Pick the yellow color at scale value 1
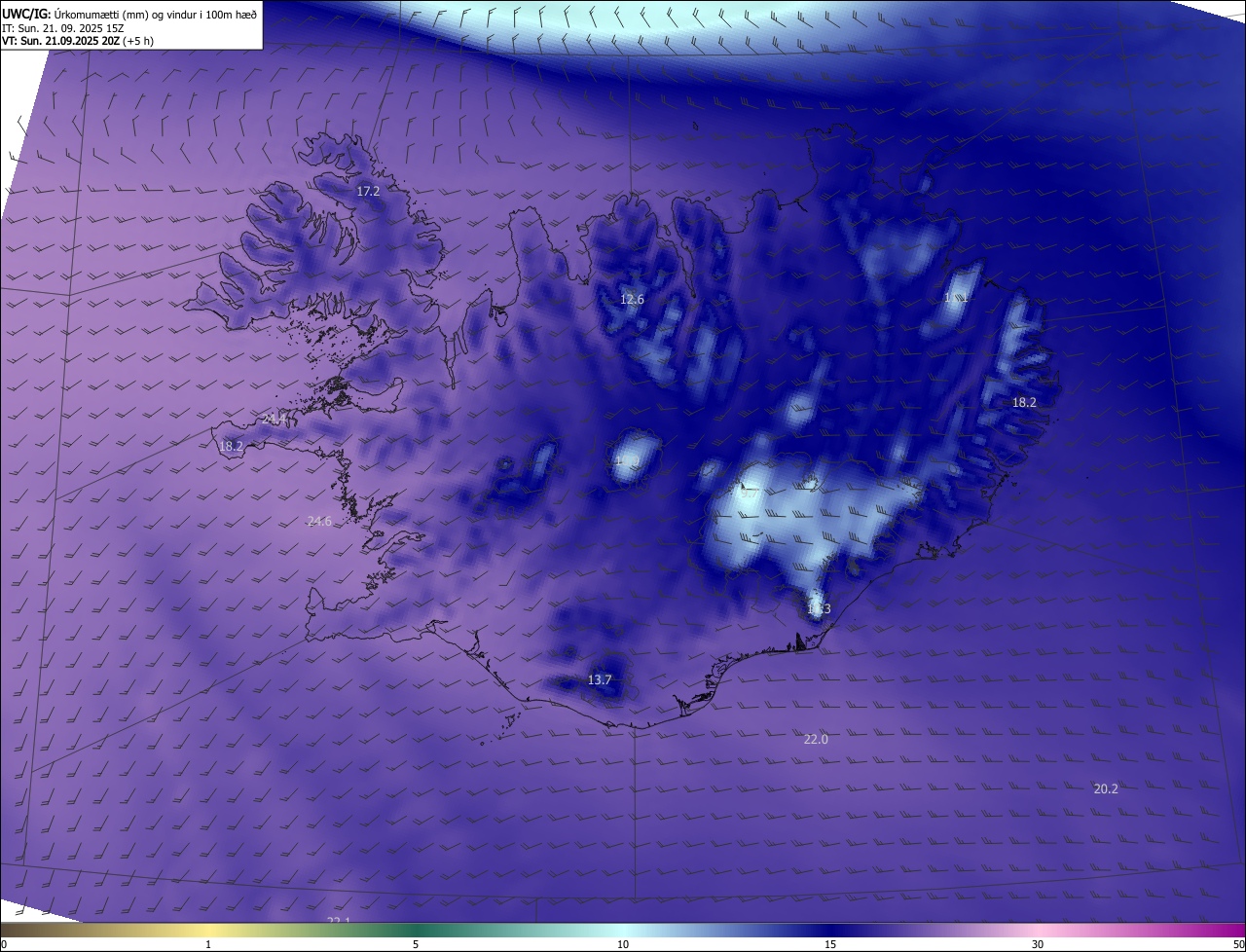This screenshot has height=952, width=1246. 208,930
